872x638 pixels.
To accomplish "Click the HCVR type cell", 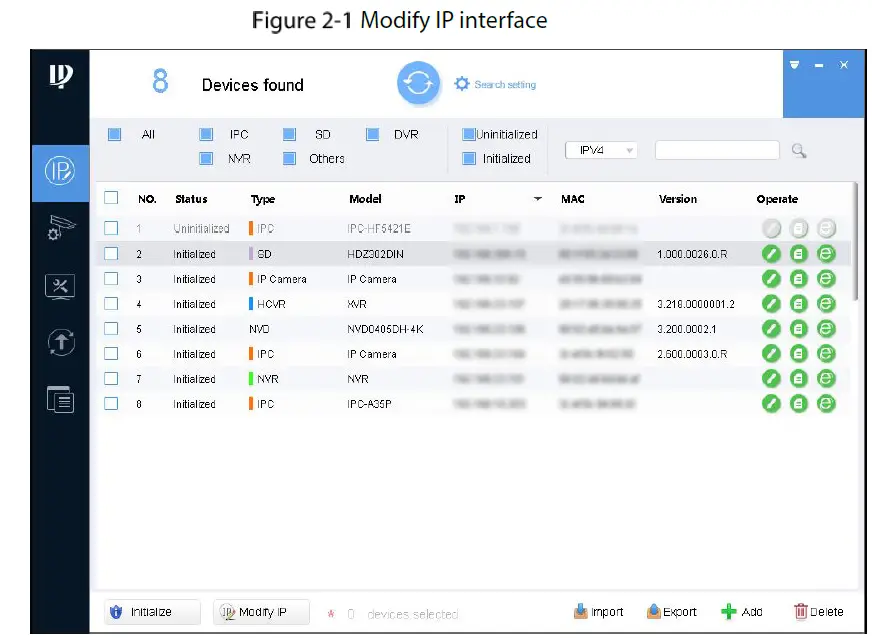I will coord(267,304).
